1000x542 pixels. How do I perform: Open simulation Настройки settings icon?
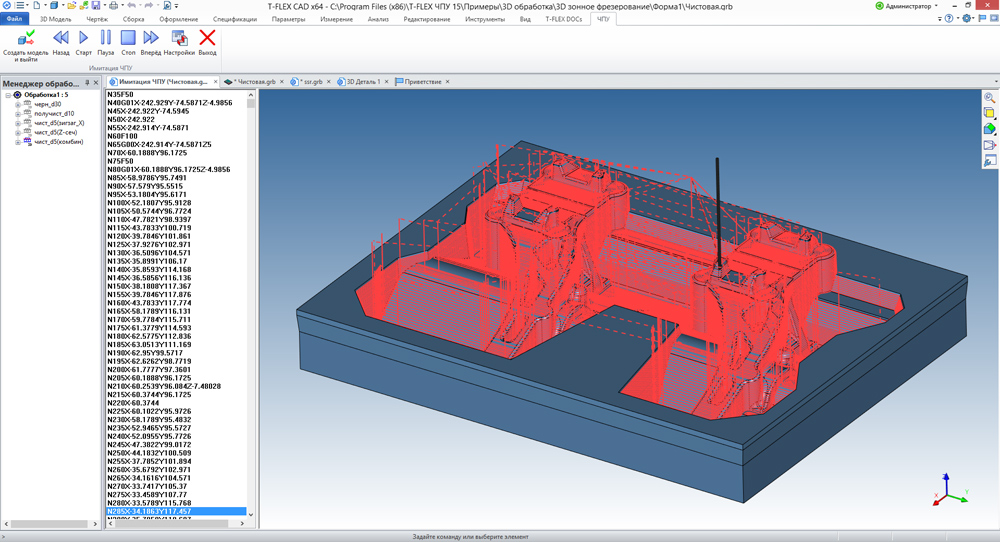[179, 38]
